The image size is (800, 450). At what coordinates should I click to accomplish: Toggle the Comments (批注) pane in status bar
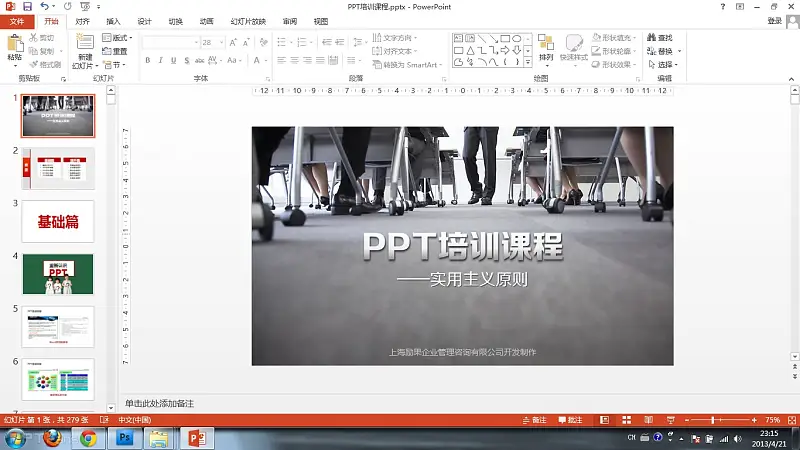coord(569,420)
